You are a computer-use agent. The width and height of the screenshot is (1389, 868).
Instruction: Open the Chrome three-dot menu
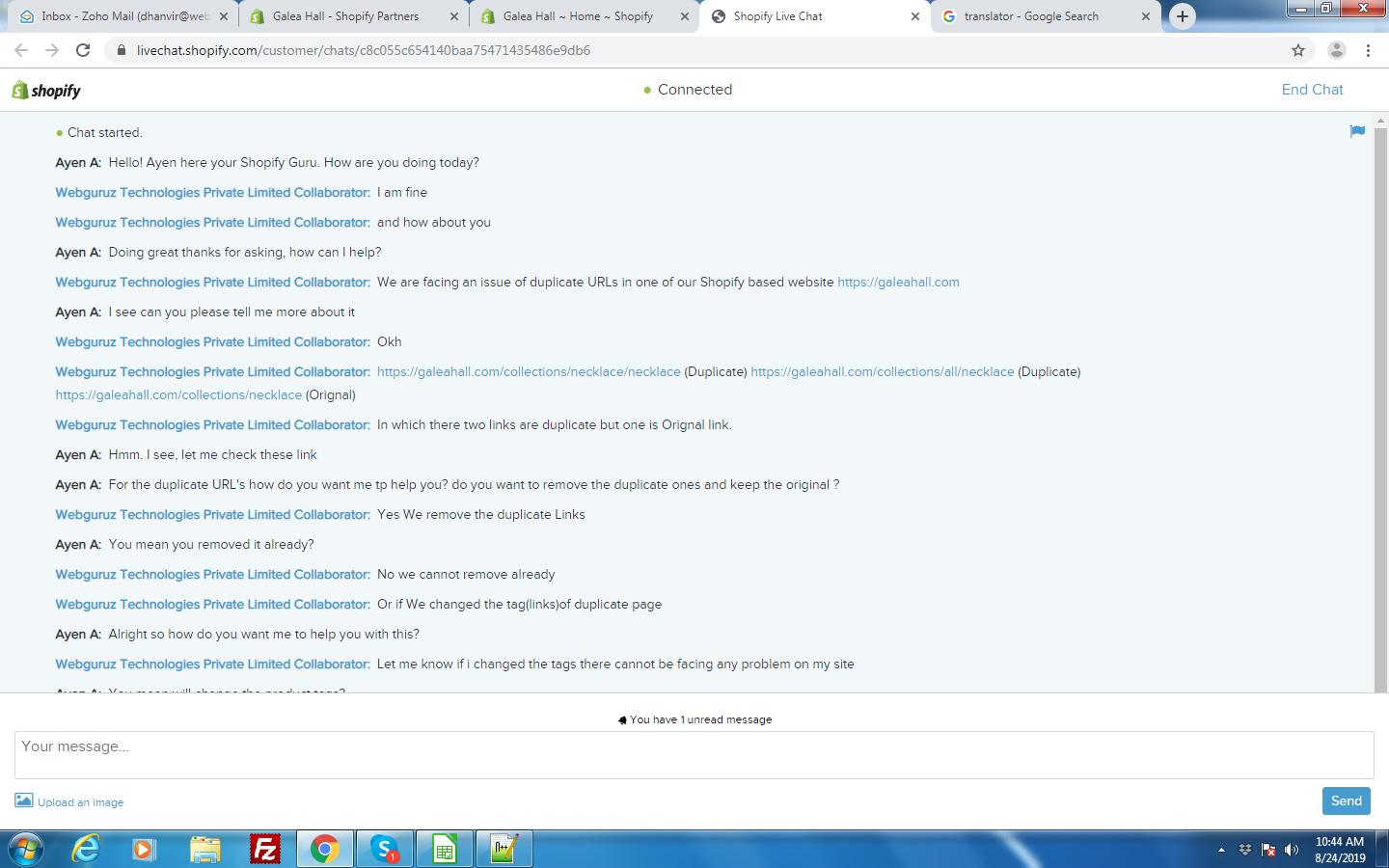(x=1368, y=50)
